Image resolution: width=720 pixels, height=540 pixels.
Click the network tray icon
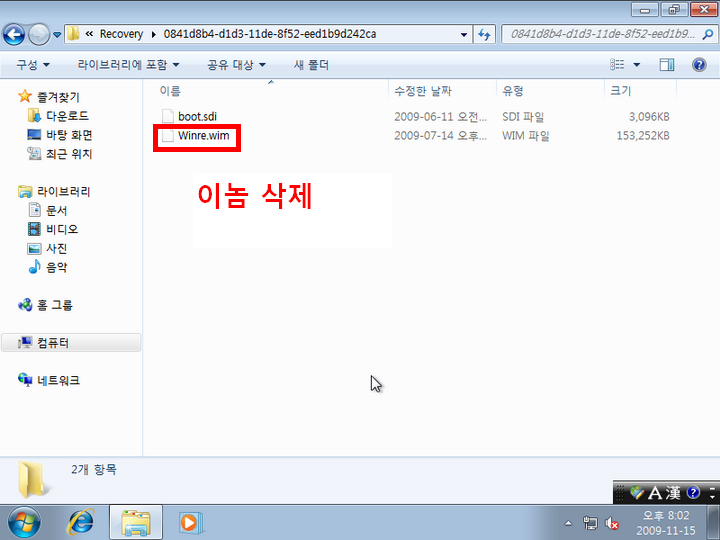click(590, 523)
